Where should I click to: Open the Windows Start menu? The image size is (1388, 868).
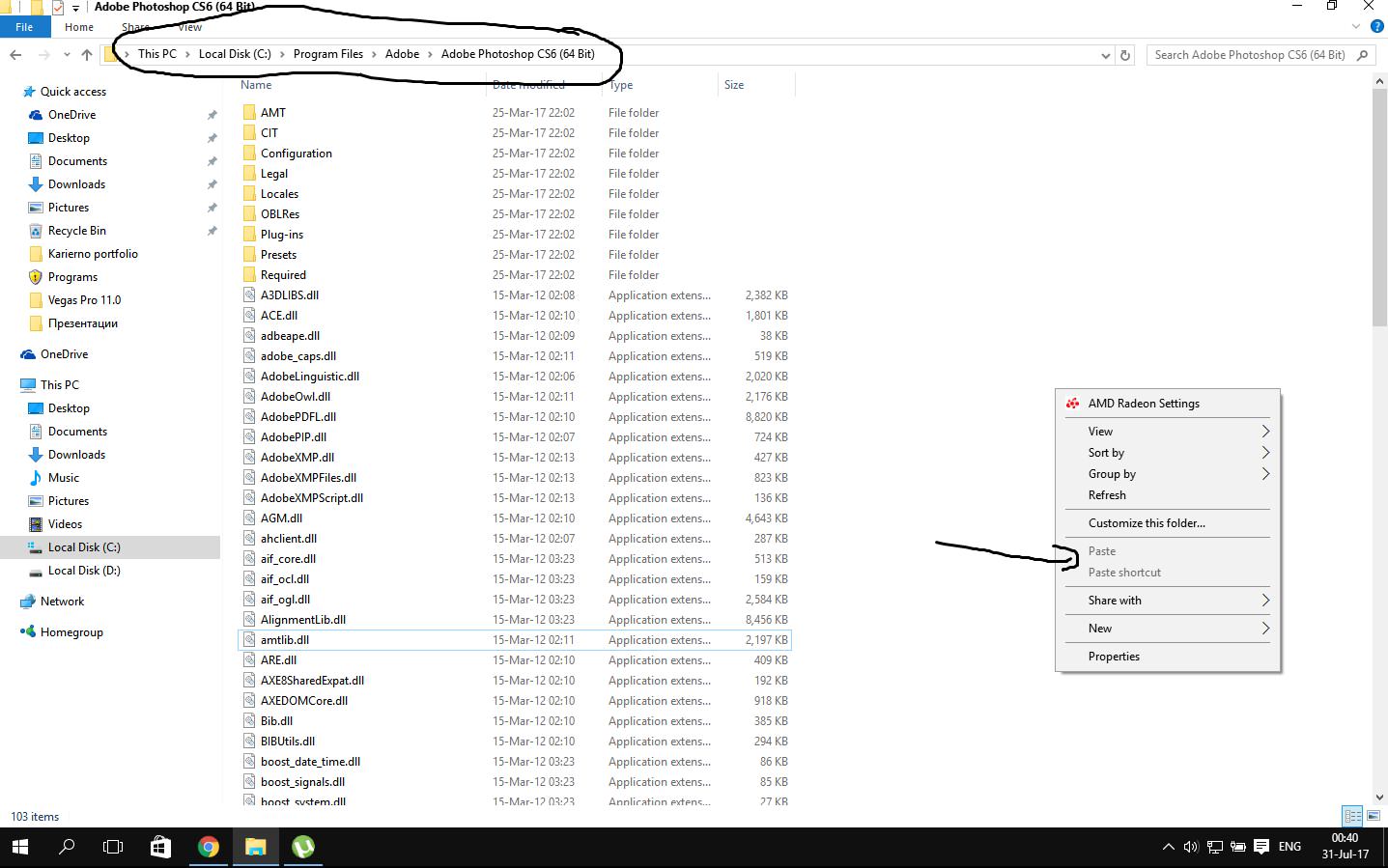click(20, 847)
